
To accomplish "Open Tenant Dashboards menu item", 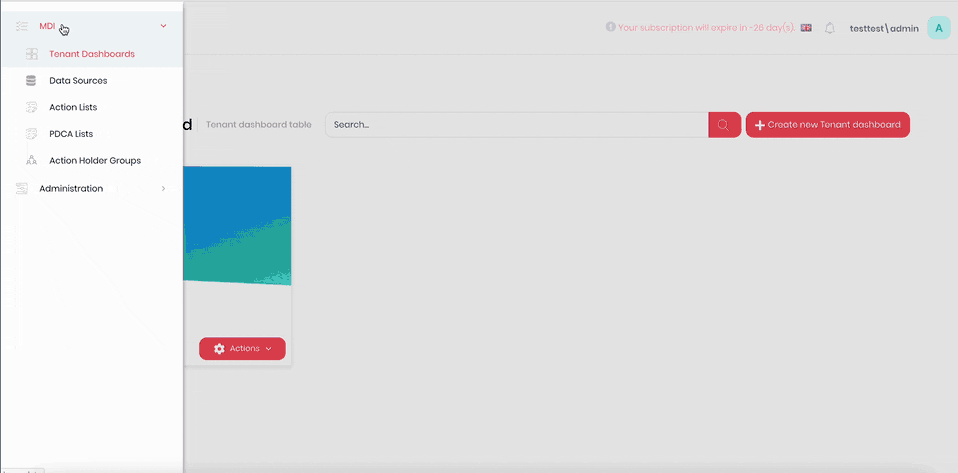I will 92,54.
